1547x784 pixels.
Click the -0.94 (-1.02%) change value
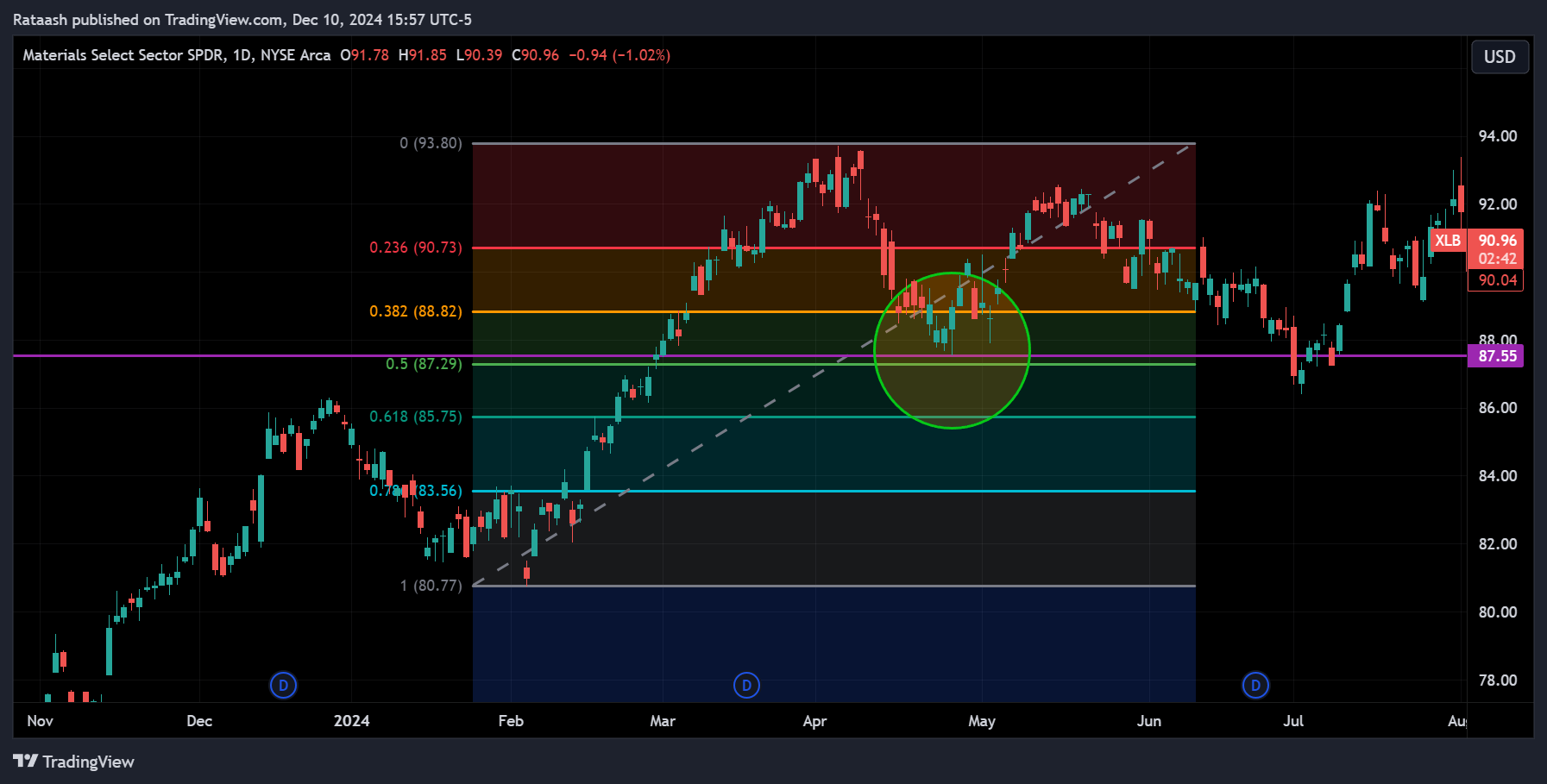click(x=619, y=55)
